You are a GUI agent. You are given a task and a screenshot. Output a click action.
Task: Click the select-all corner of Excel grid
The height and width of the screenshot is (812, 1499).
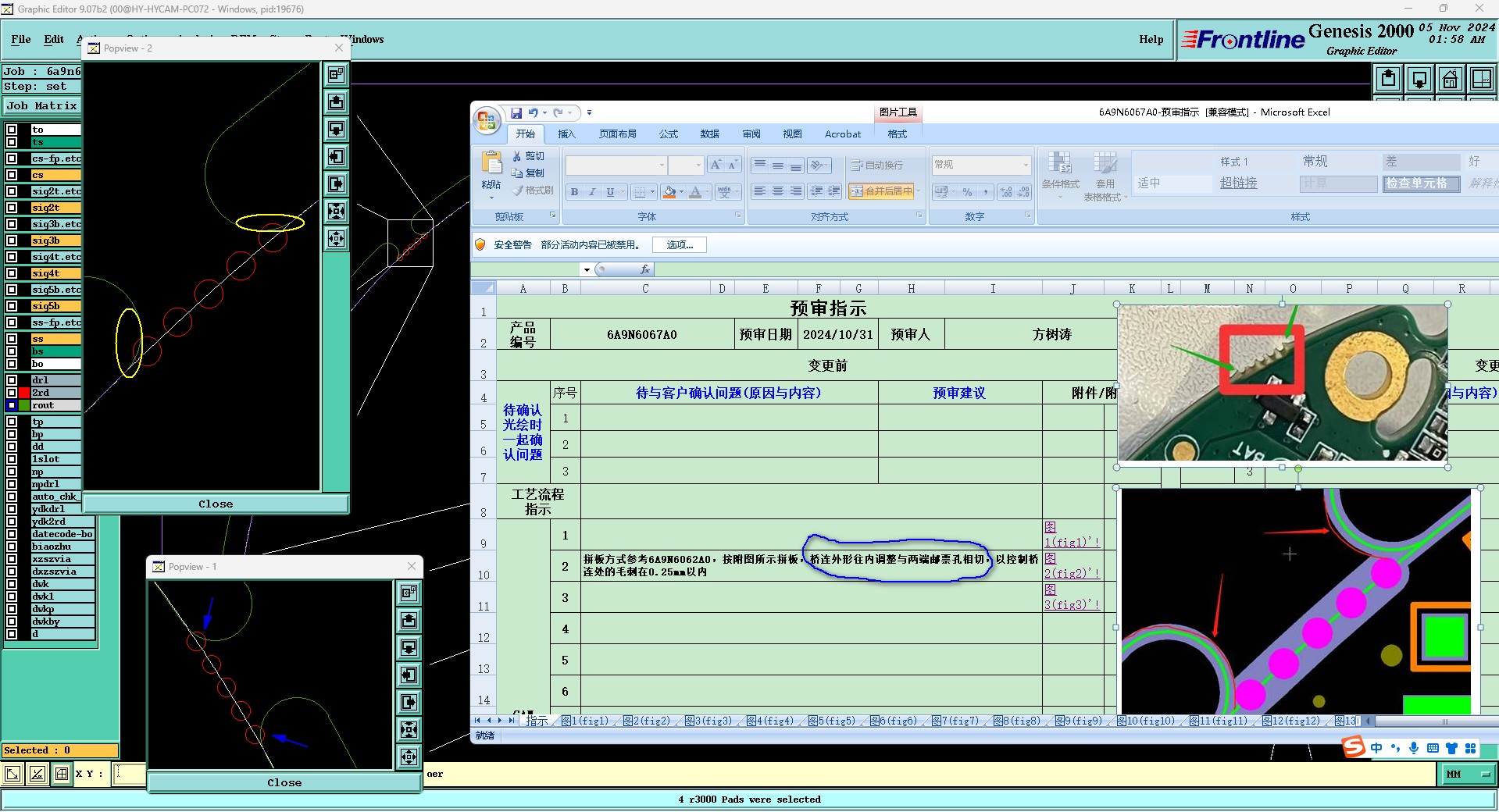pyautogui.click(x=484, y=288)
